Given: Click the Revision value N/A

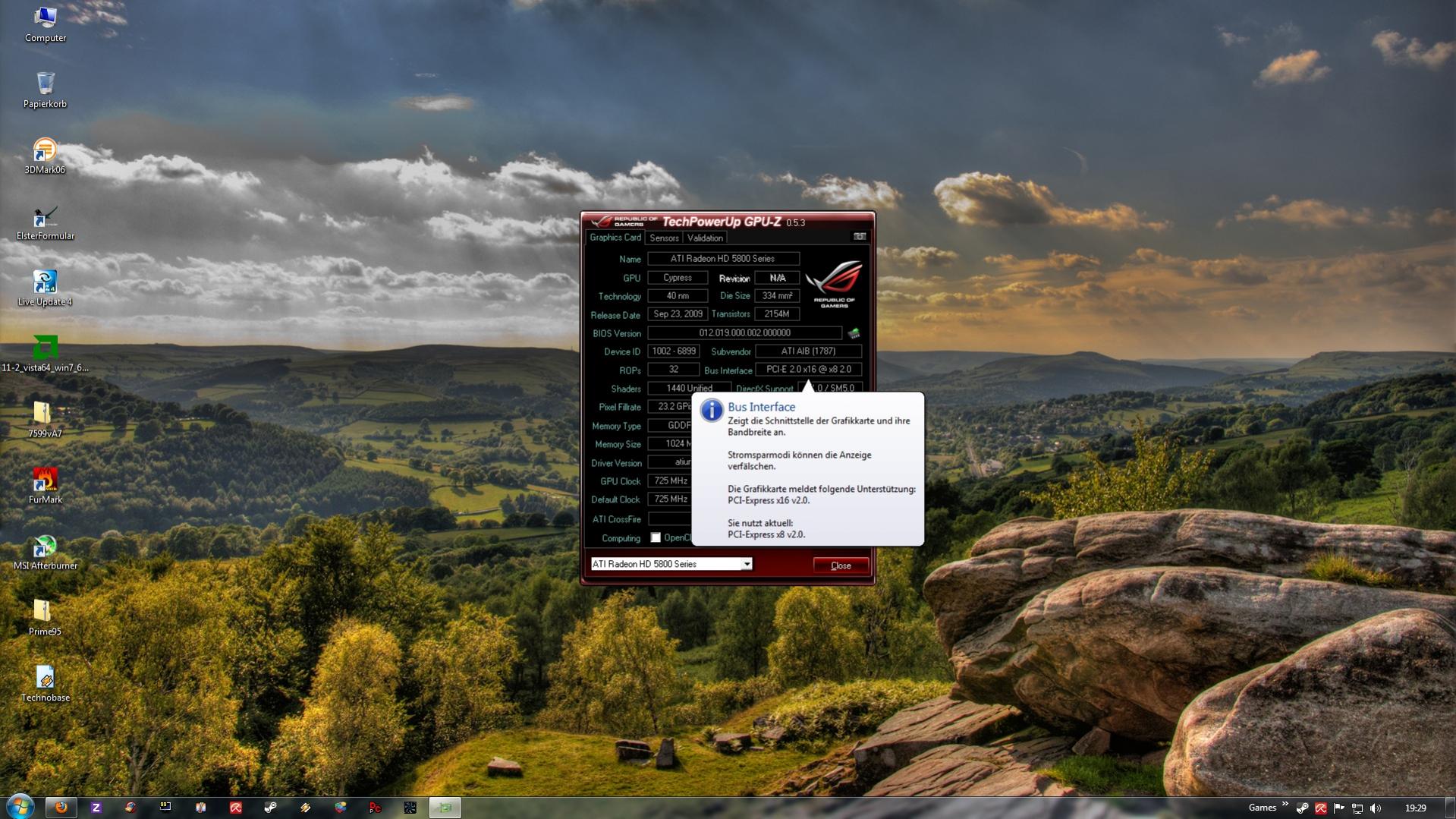Looking at the screenshot, I should [x=777, y=278].
